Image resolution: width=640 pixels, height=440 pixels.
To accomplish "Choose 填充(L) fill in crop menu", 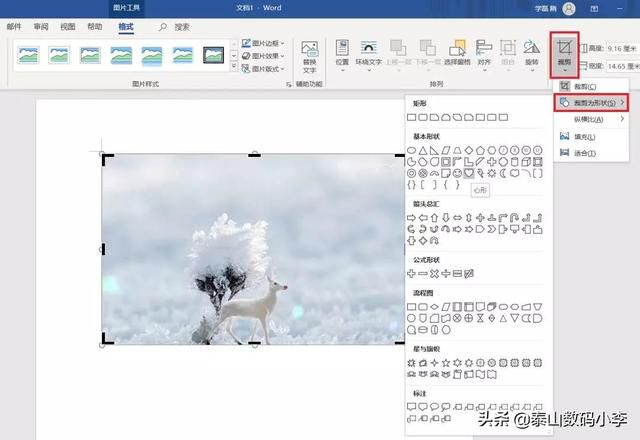I will [x=591, y=136].
